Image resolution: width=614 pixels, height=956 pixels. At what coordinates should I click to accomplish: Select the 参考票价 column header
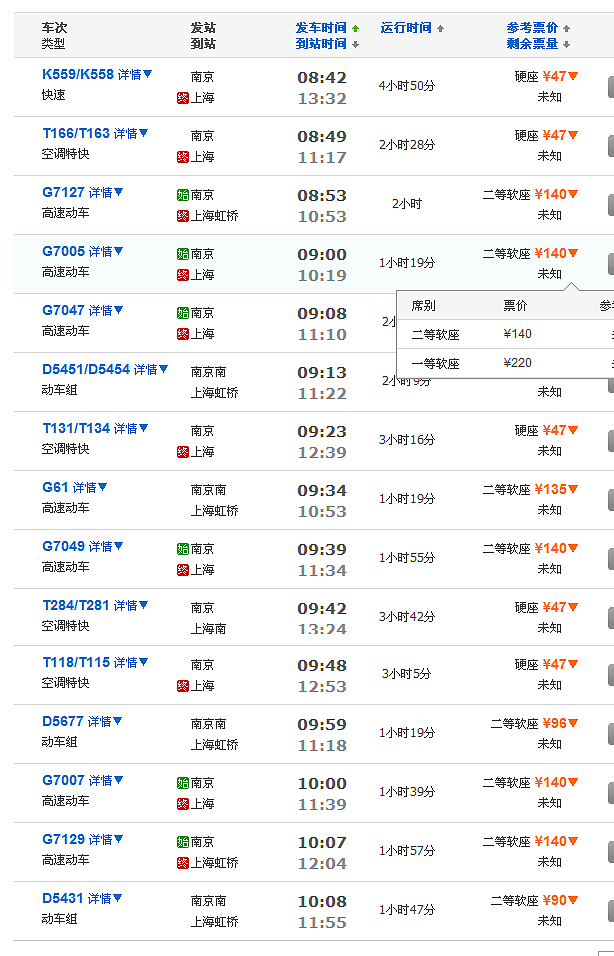[x=532, y=28]
